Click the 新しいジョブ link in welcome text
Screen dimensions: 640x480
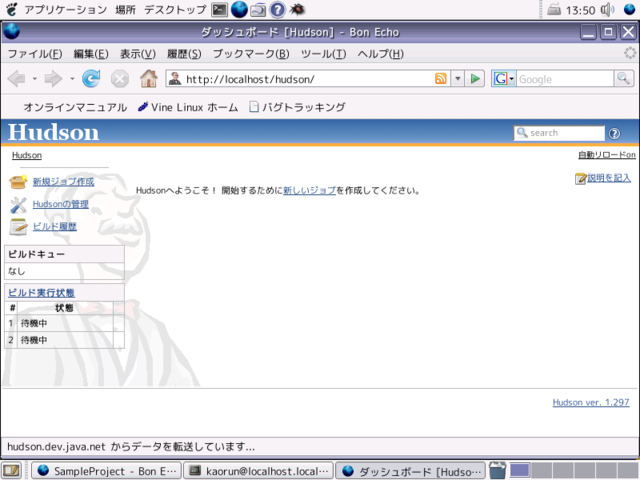coord(309,191)
